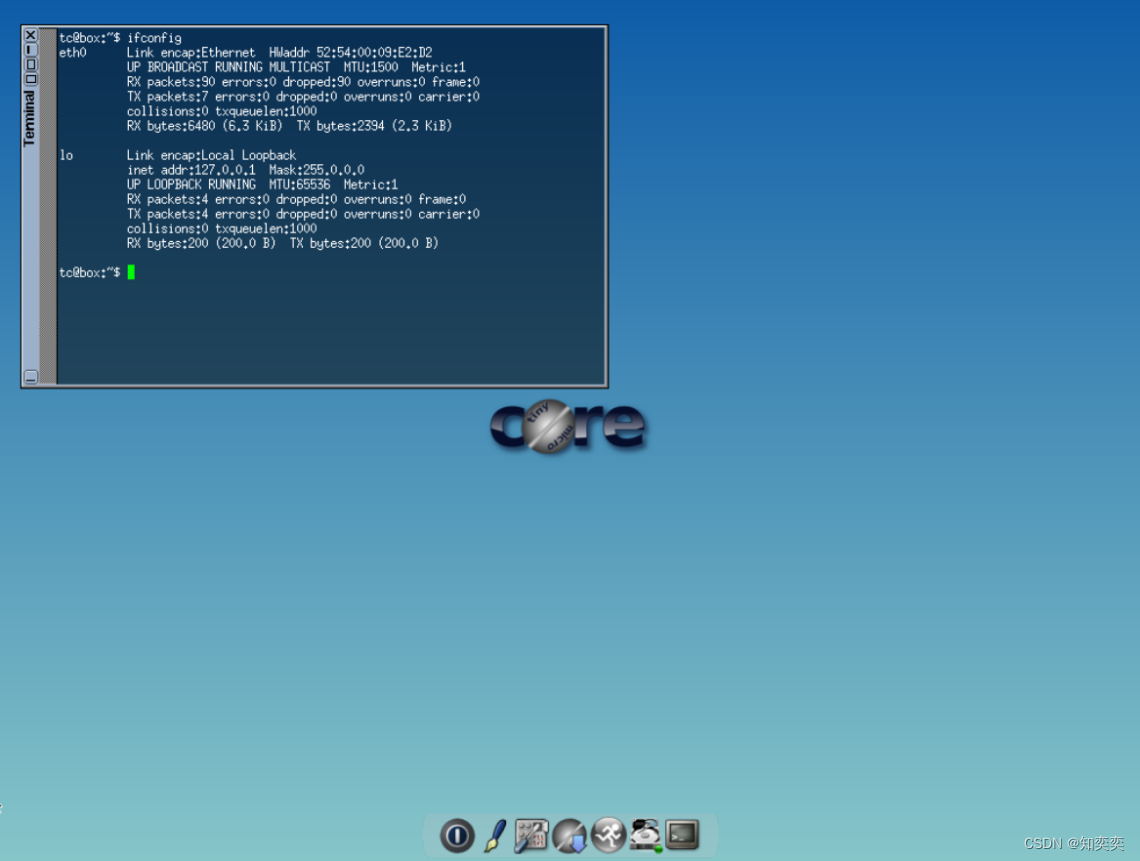Screen dimensions: 1140x861
Task: Open the Apps download browser icon
Action: pyautogui.click(x=568, y=836)
